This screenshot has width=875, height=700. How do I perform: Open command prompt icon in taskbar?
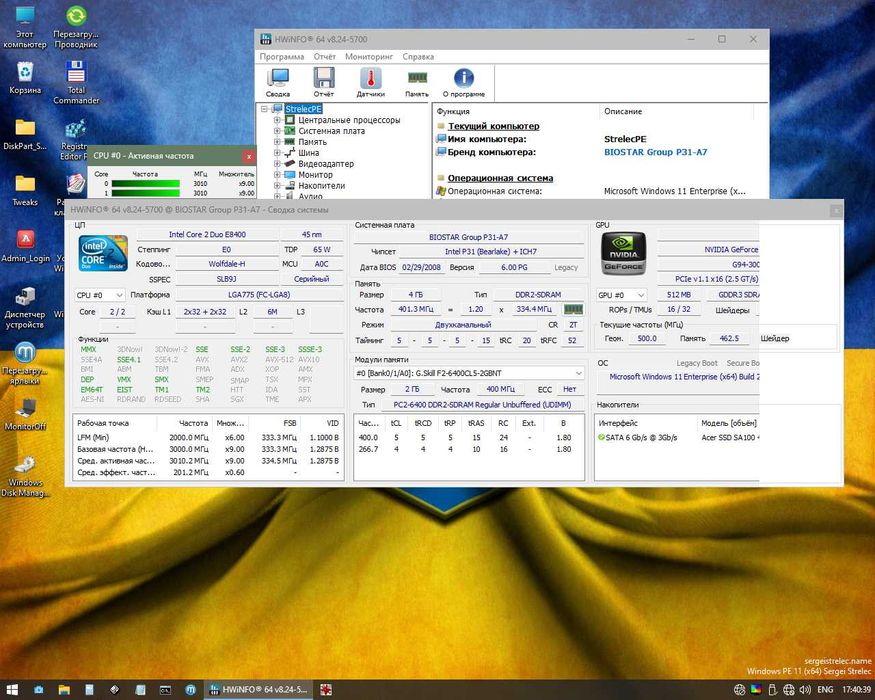point(165,690)
